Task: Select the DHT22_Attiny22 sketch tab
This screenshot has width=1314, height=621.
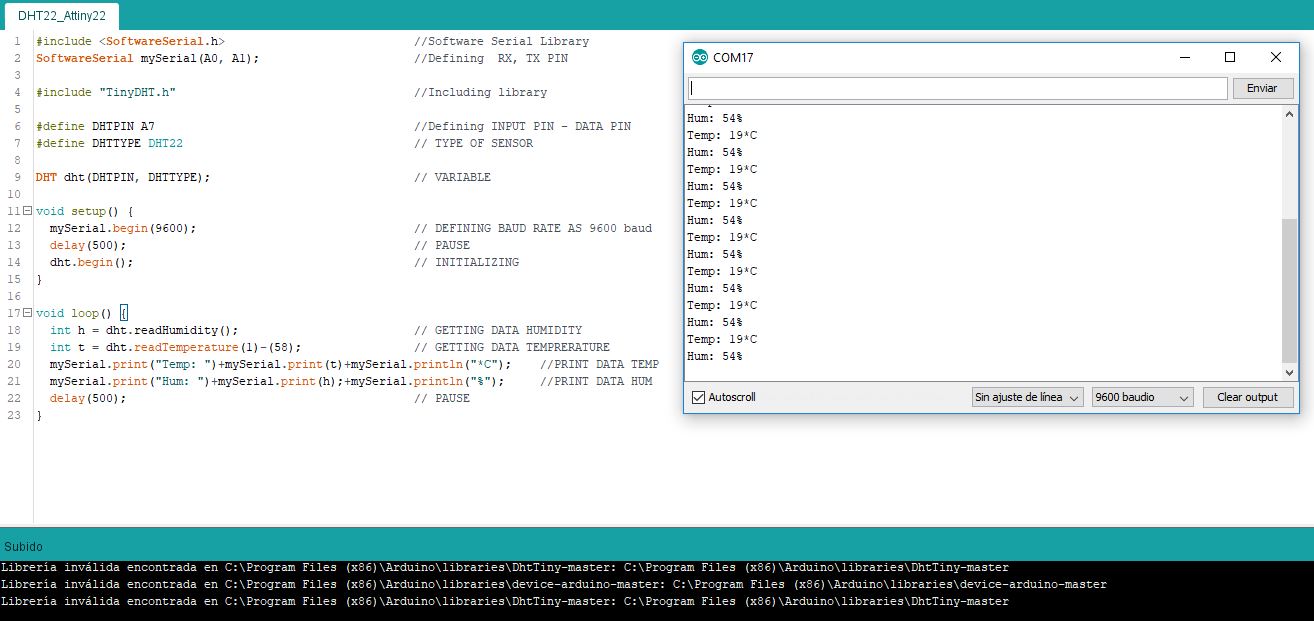Action: coord(62,15)
